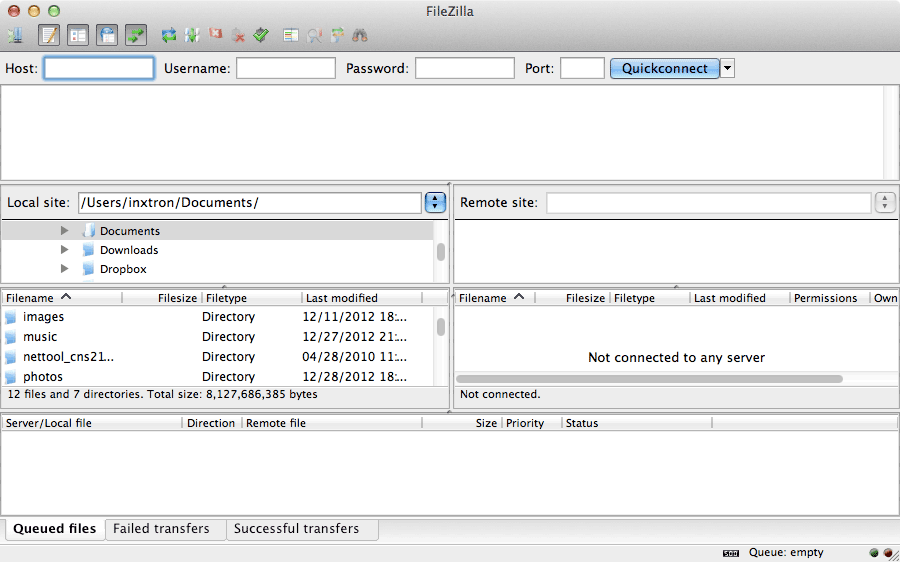Open the filename filters icon
Screen dimensions: 900x562
[291, 36]
